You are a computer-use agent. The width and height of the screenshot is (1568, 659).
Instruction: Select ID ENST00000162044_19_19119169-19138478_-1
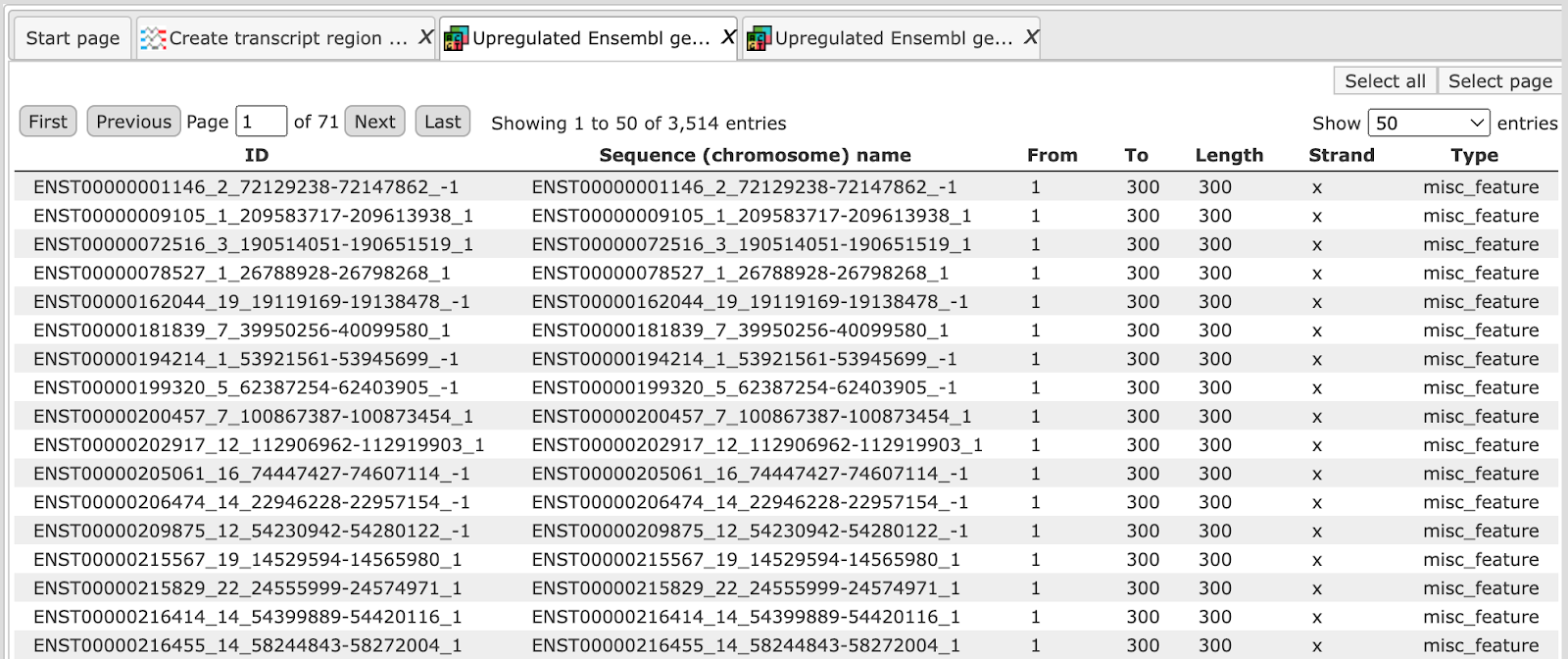tap(252, 302)
